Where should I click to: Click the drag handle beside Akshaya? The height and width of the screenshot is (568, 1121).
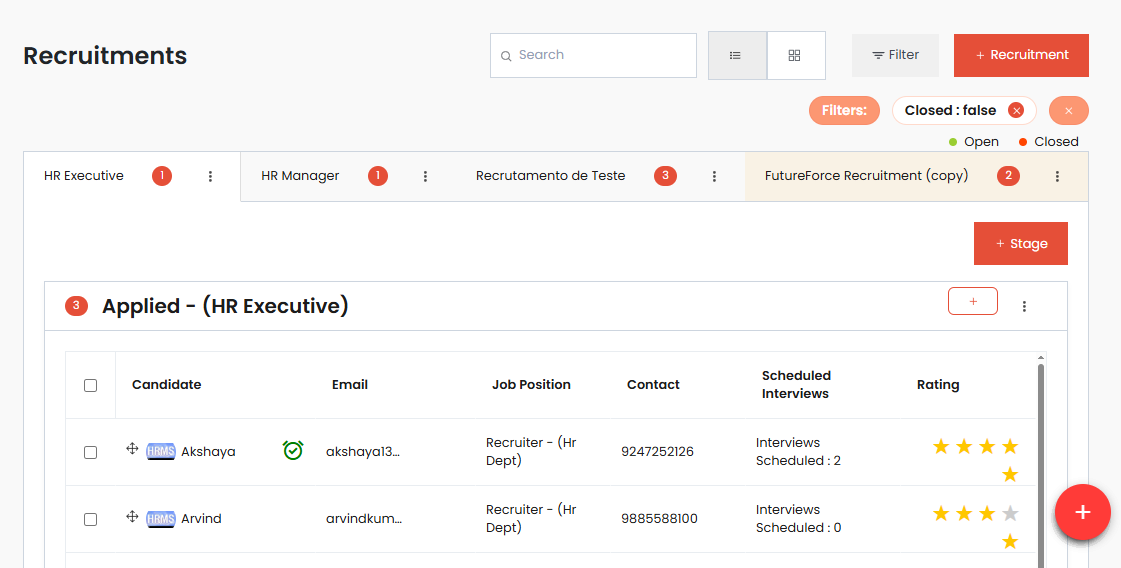pyautogui.click(x=132, y=449)
